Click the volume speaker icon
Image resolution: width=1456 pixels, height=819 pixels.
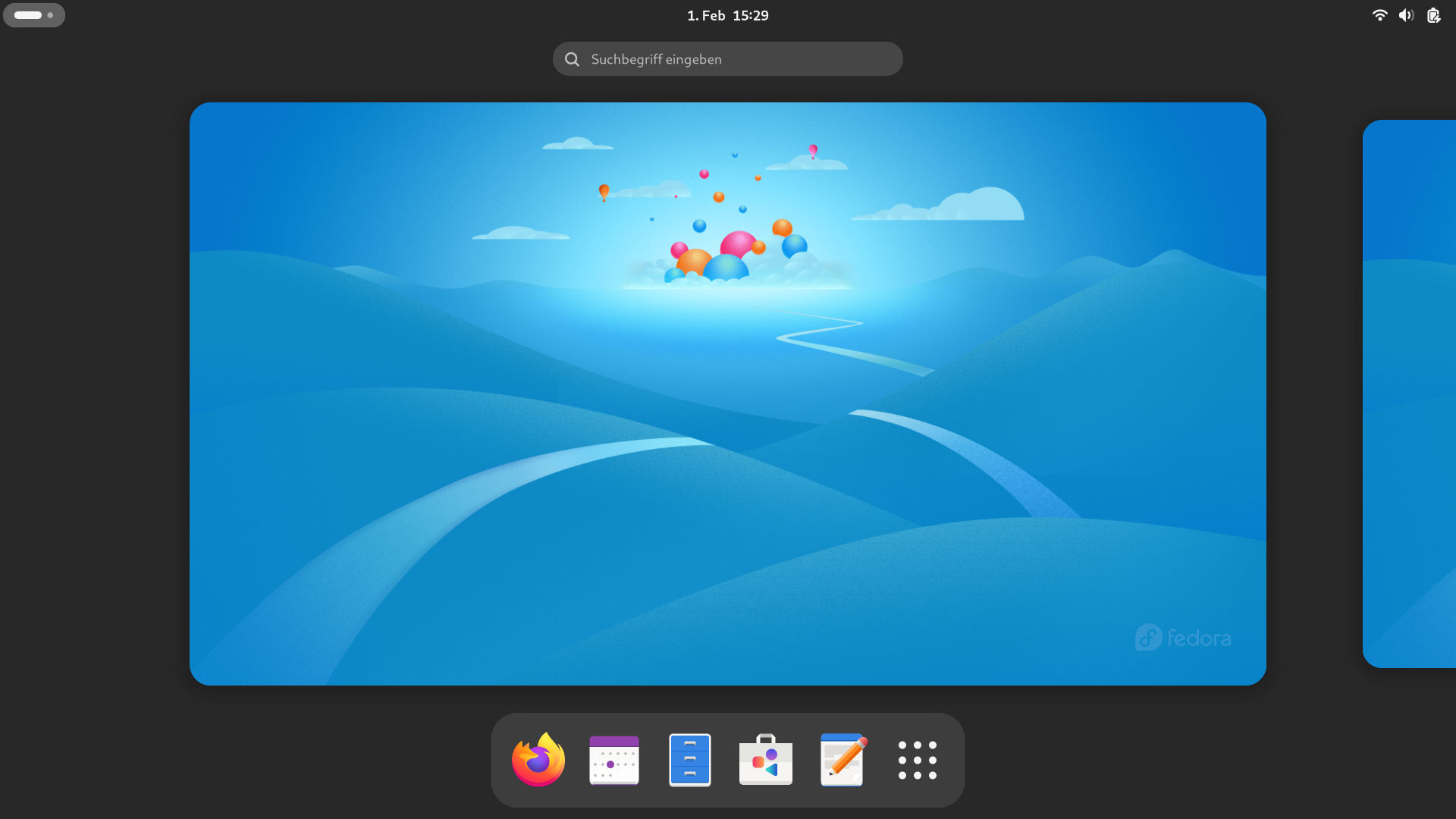[x=1407, y=15]
